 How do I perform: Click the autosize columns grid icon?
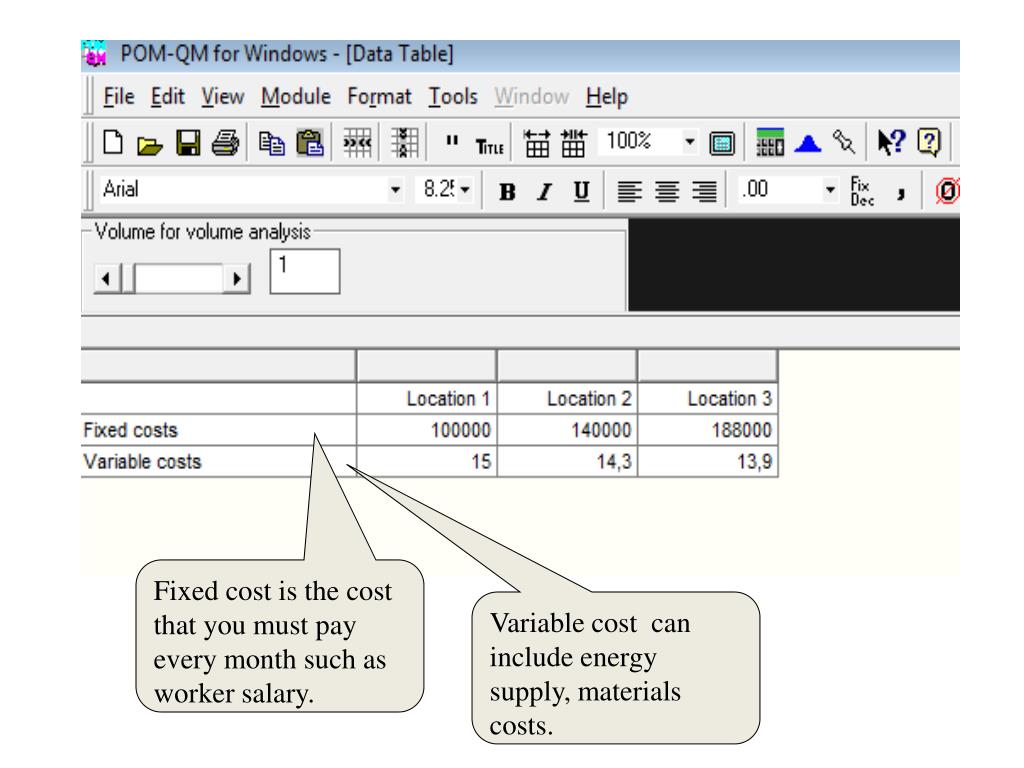point(357,142)
